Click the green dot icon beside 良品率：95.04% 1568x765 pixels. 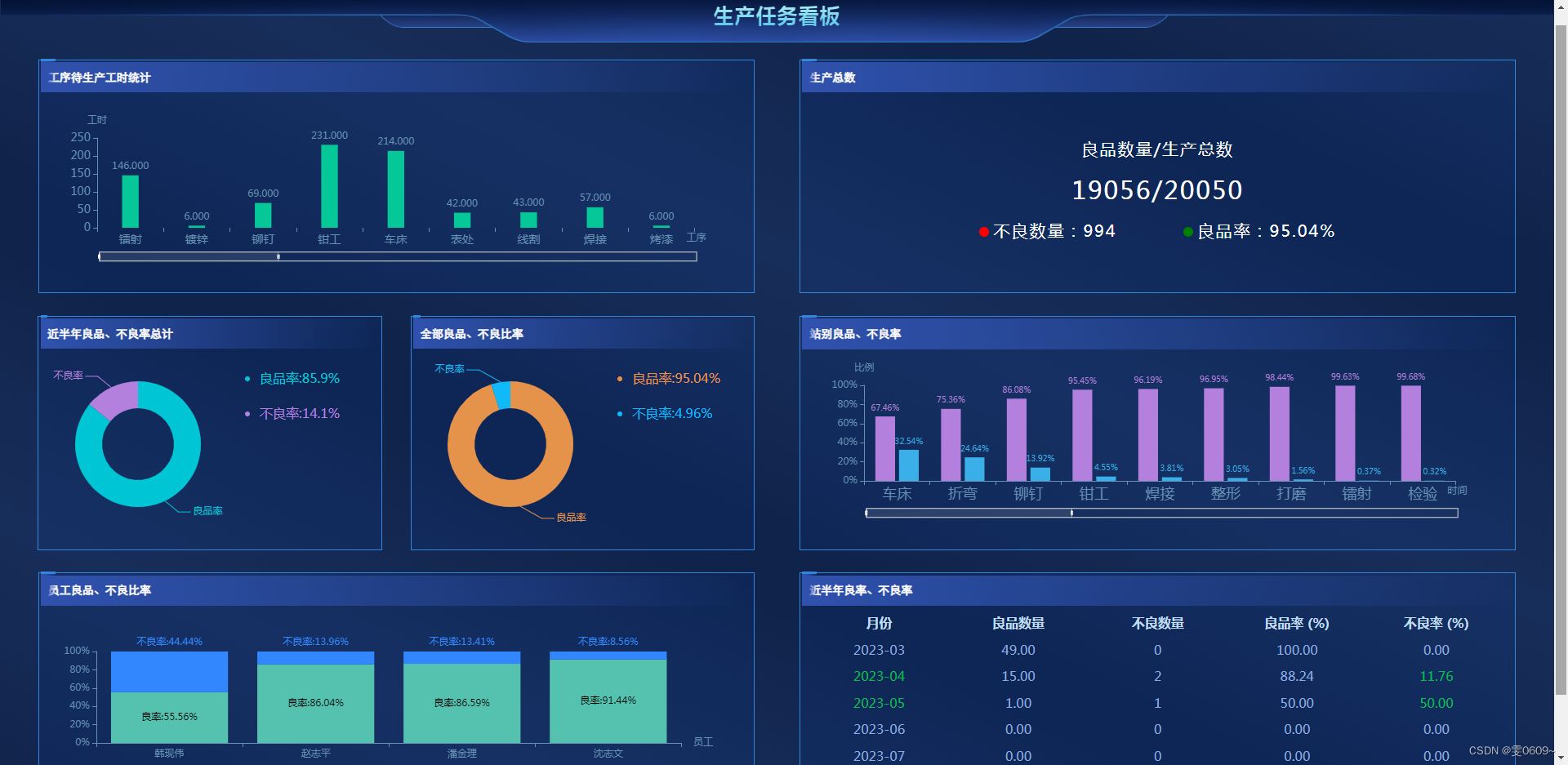1188,231
